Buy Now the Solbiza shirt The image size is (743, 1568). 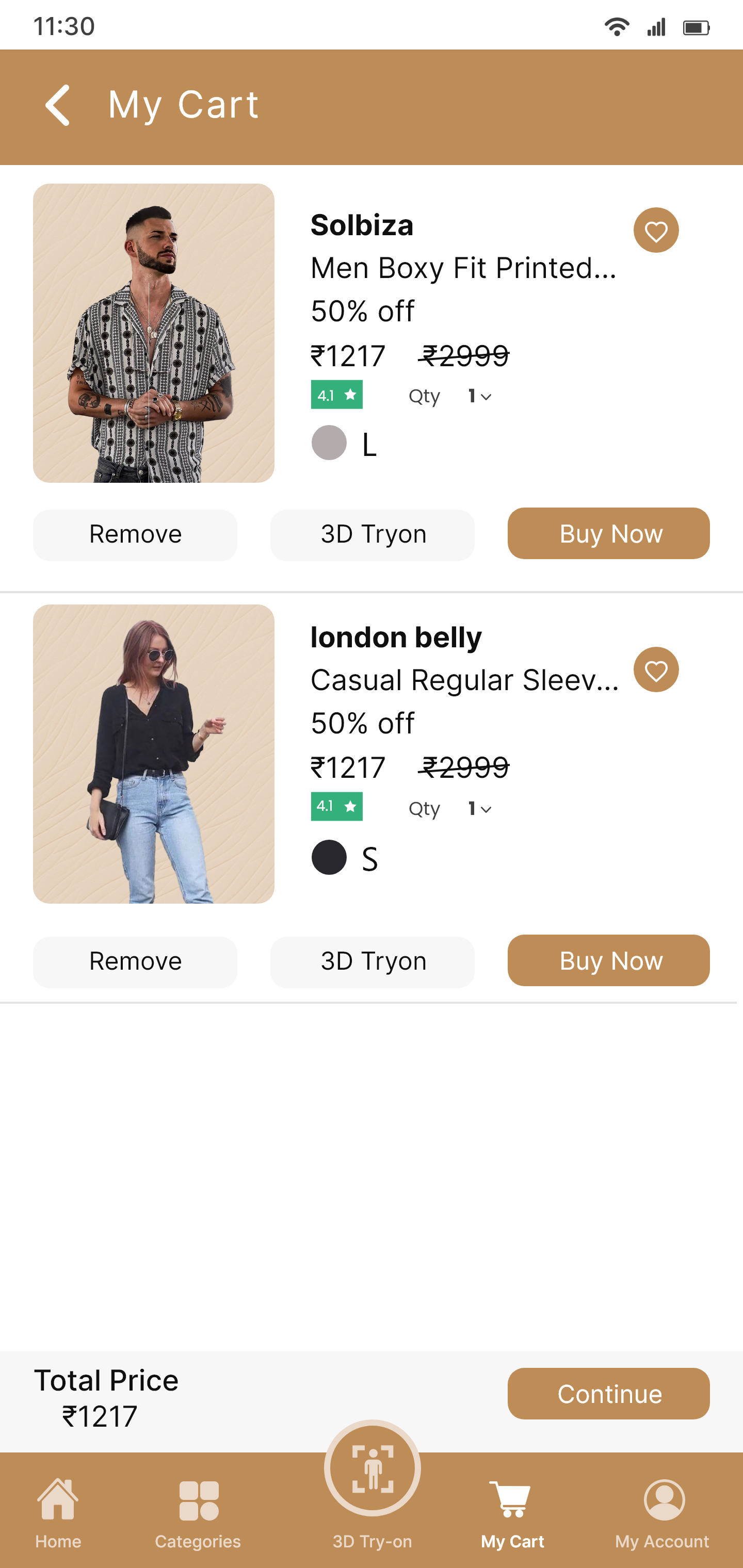pyautogui.click(x=608, y=534)
